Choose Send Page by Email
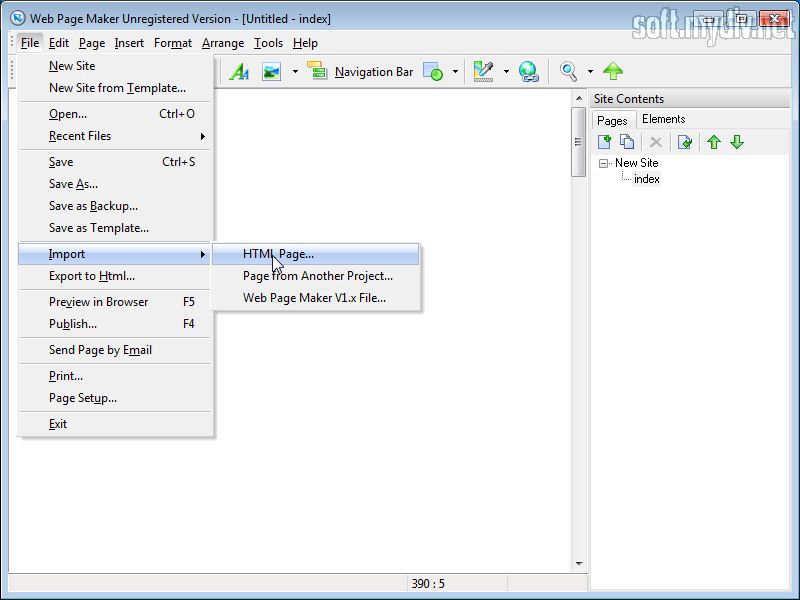The height and width of the screenshot is (600, 800). pos(115,349)
